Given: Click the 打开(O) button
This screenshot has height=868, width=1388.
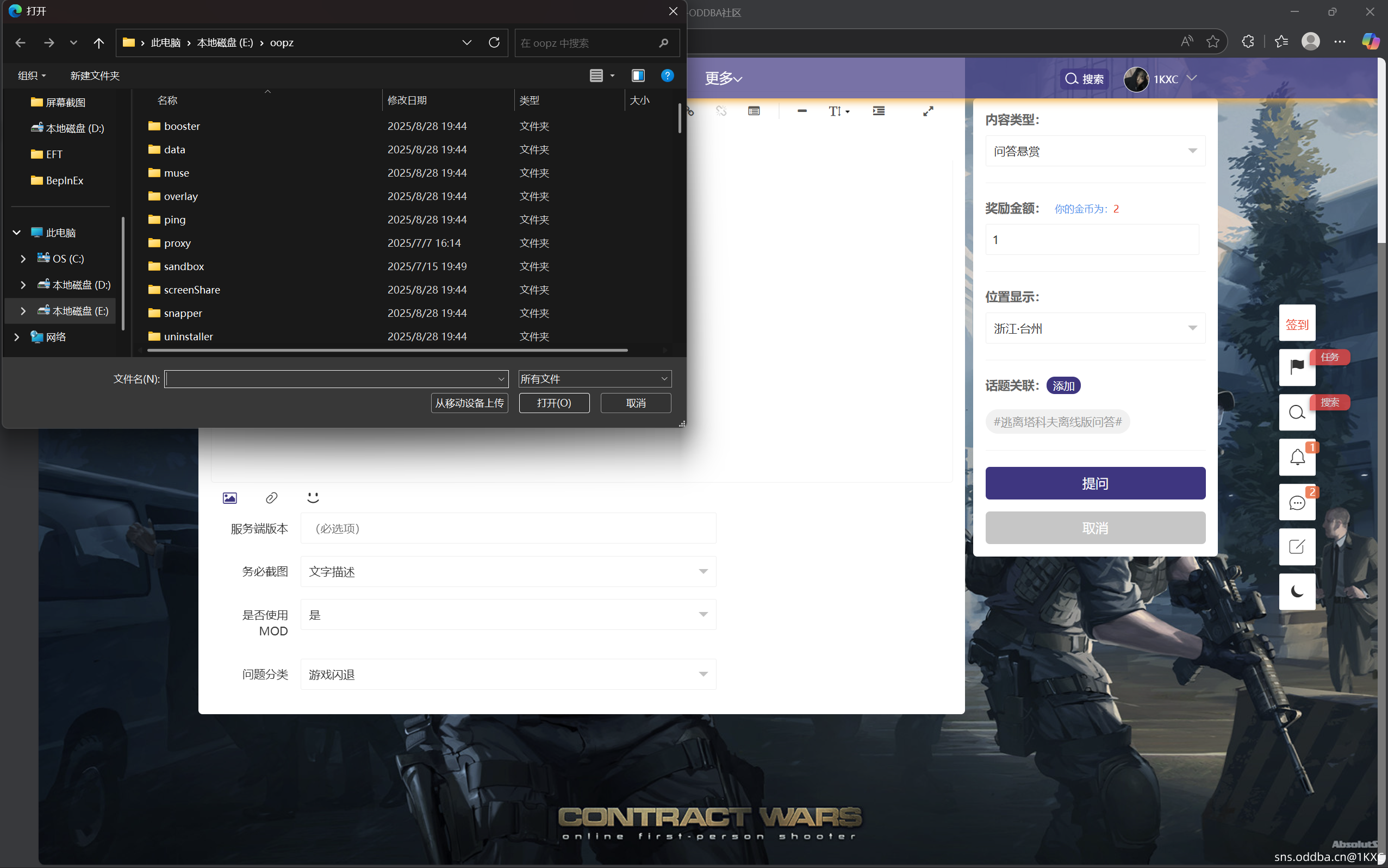Looking at the screenshot, I should [554, 403].
